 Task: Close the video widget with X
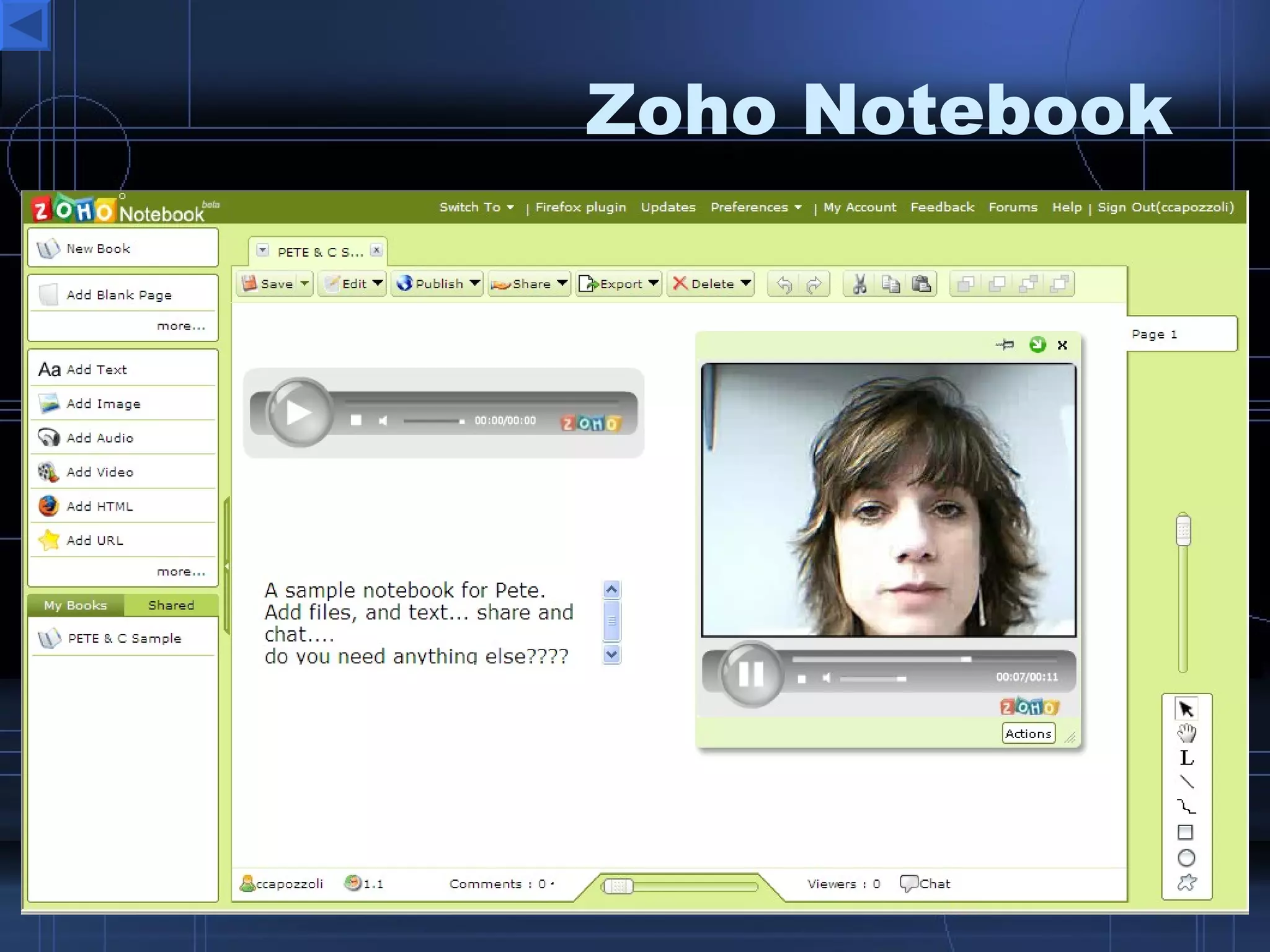[1062, 345]
